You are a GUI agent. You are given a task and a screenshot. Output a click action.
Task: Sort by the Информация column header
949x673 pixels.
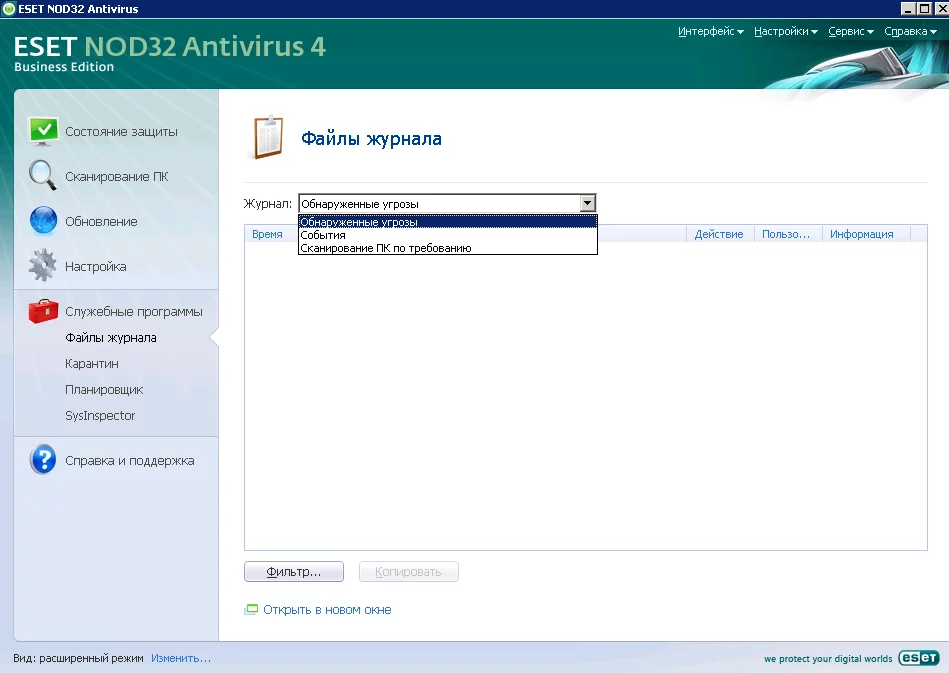click(866, 234)
